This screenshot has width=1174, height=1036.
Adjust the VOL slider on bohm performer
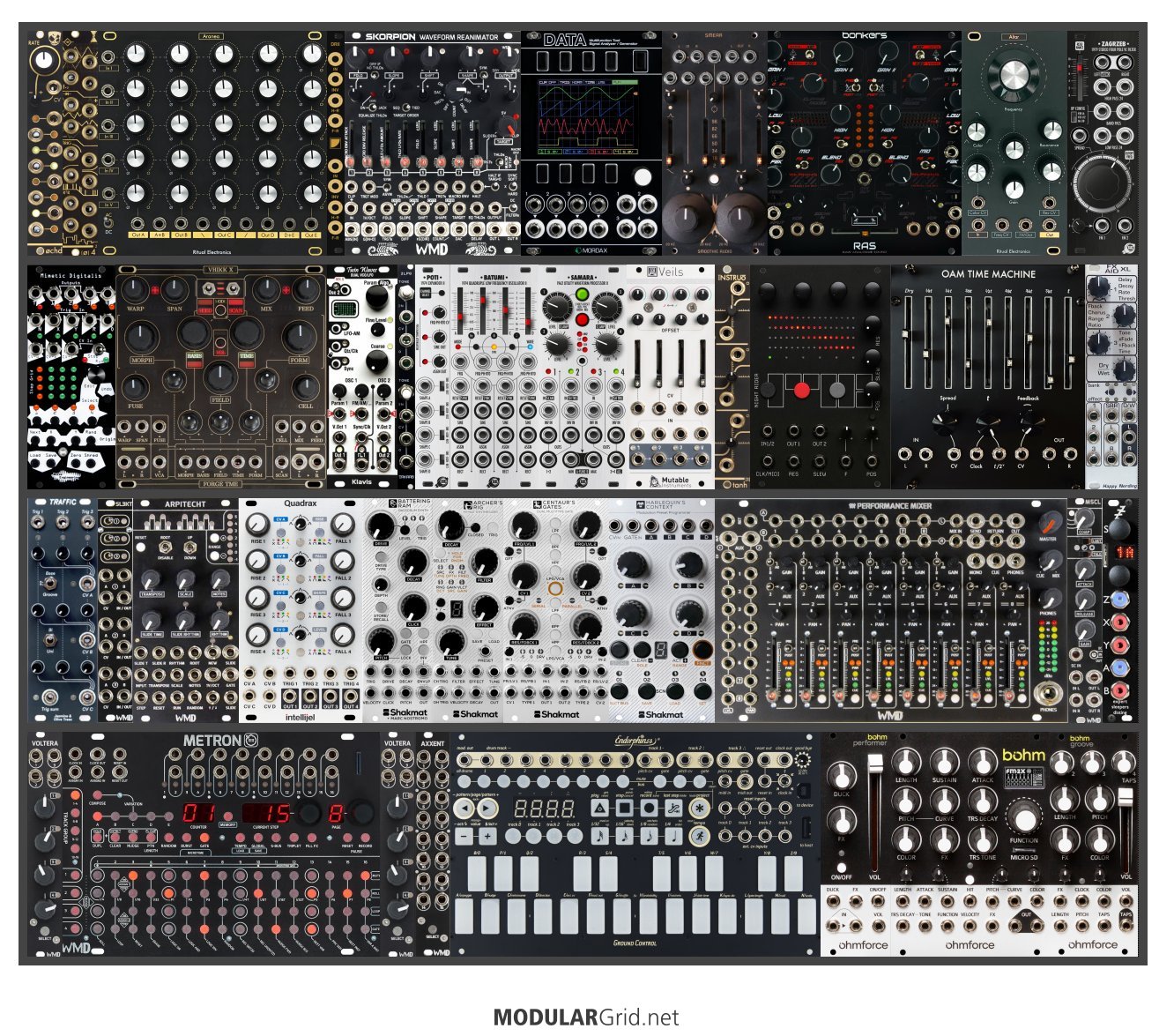874,811
